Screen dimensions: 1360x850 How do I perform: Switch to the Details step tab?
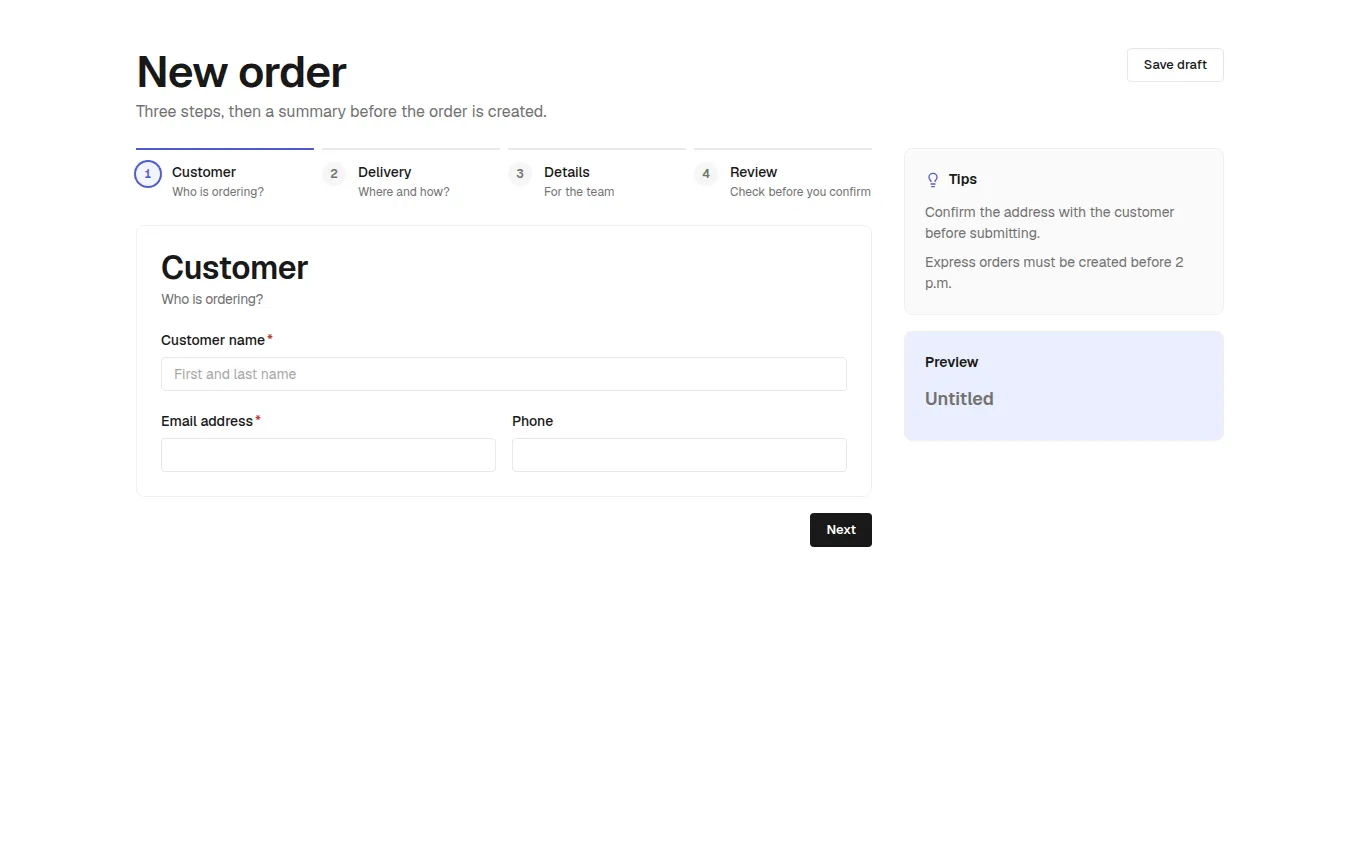tap(597, 178)
